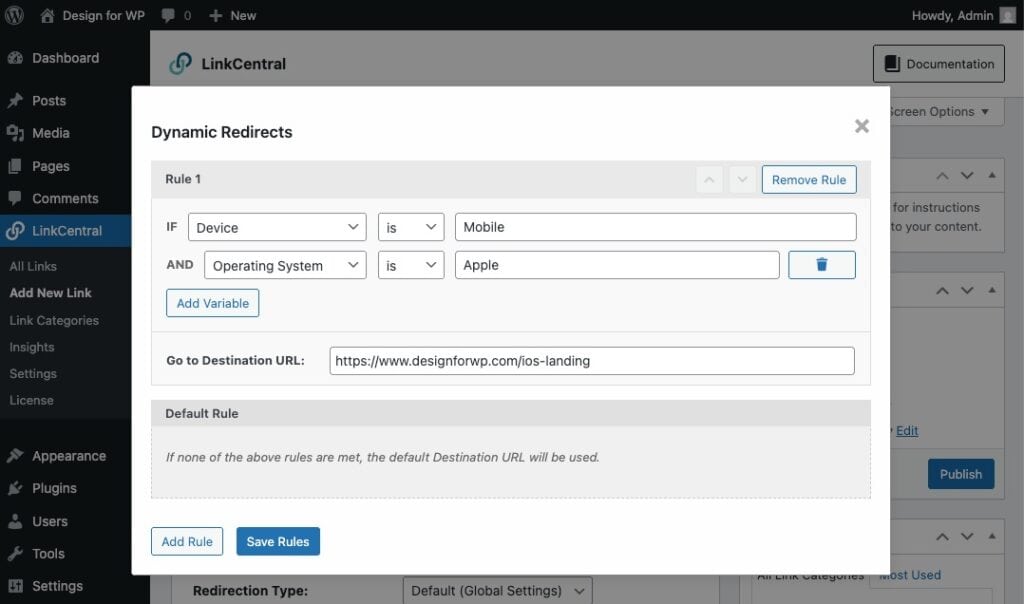Viewport: 1024px width, 604px height.
Task: Click the Admin avatar in top bar
Action: click(1007, 15)
